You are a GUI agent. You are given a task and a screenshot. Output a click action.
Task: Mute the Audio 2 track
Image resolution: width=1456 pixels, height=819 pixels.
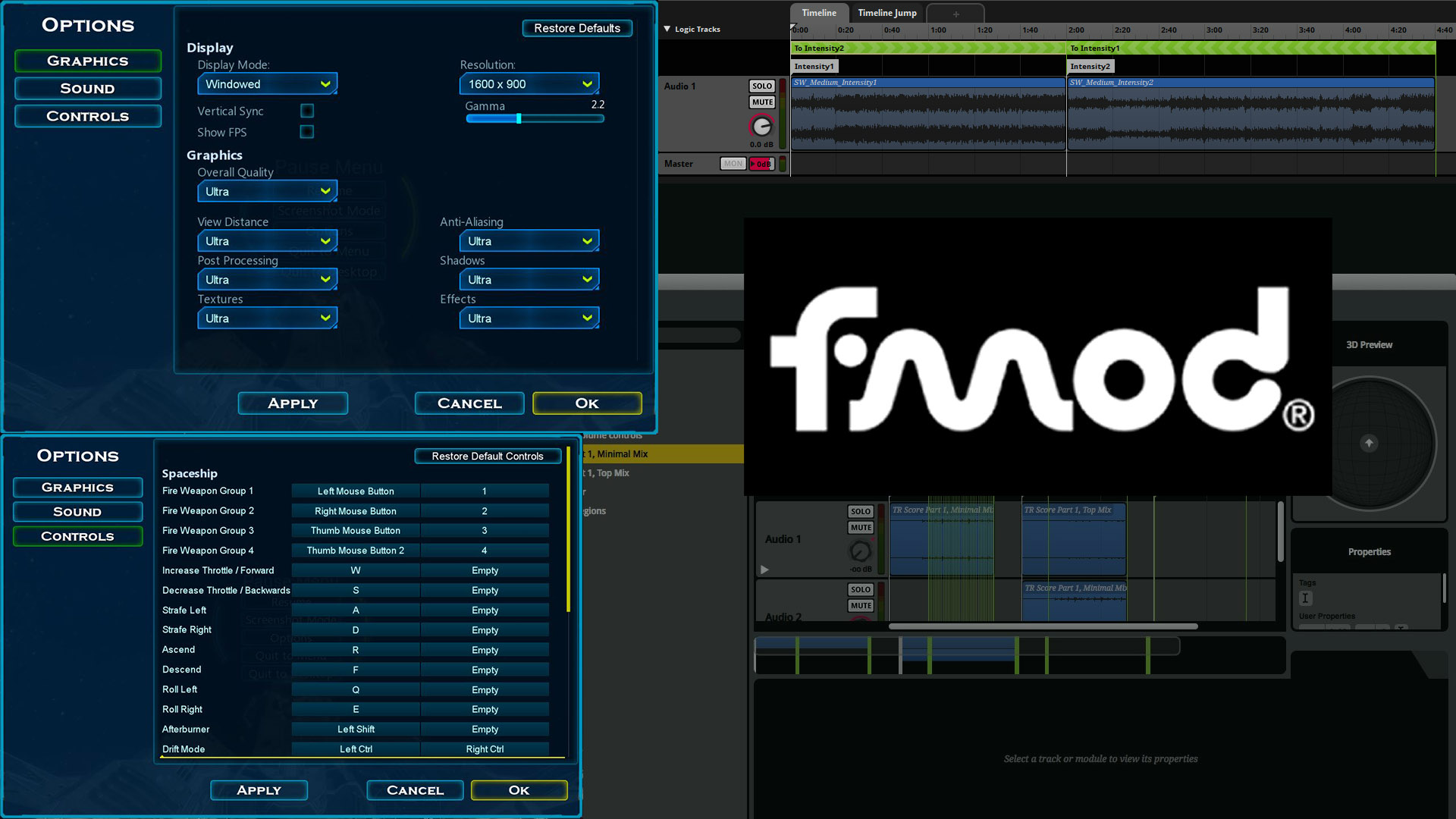tap(861, 606)
